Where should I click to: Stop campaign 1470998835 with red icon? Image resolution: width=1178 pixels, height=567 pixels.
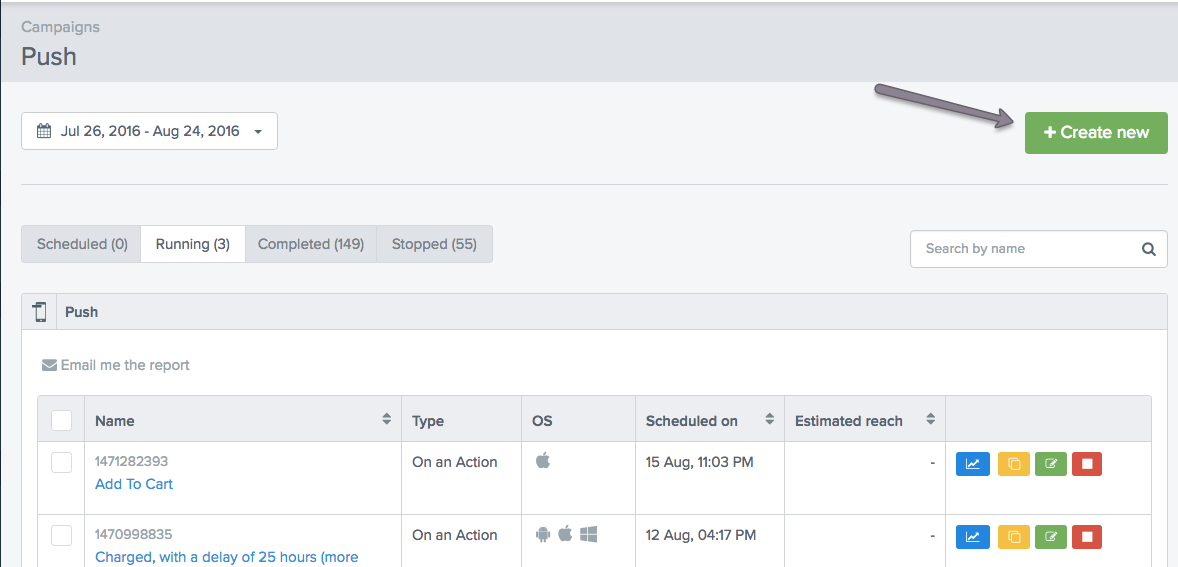[1087, 537]
